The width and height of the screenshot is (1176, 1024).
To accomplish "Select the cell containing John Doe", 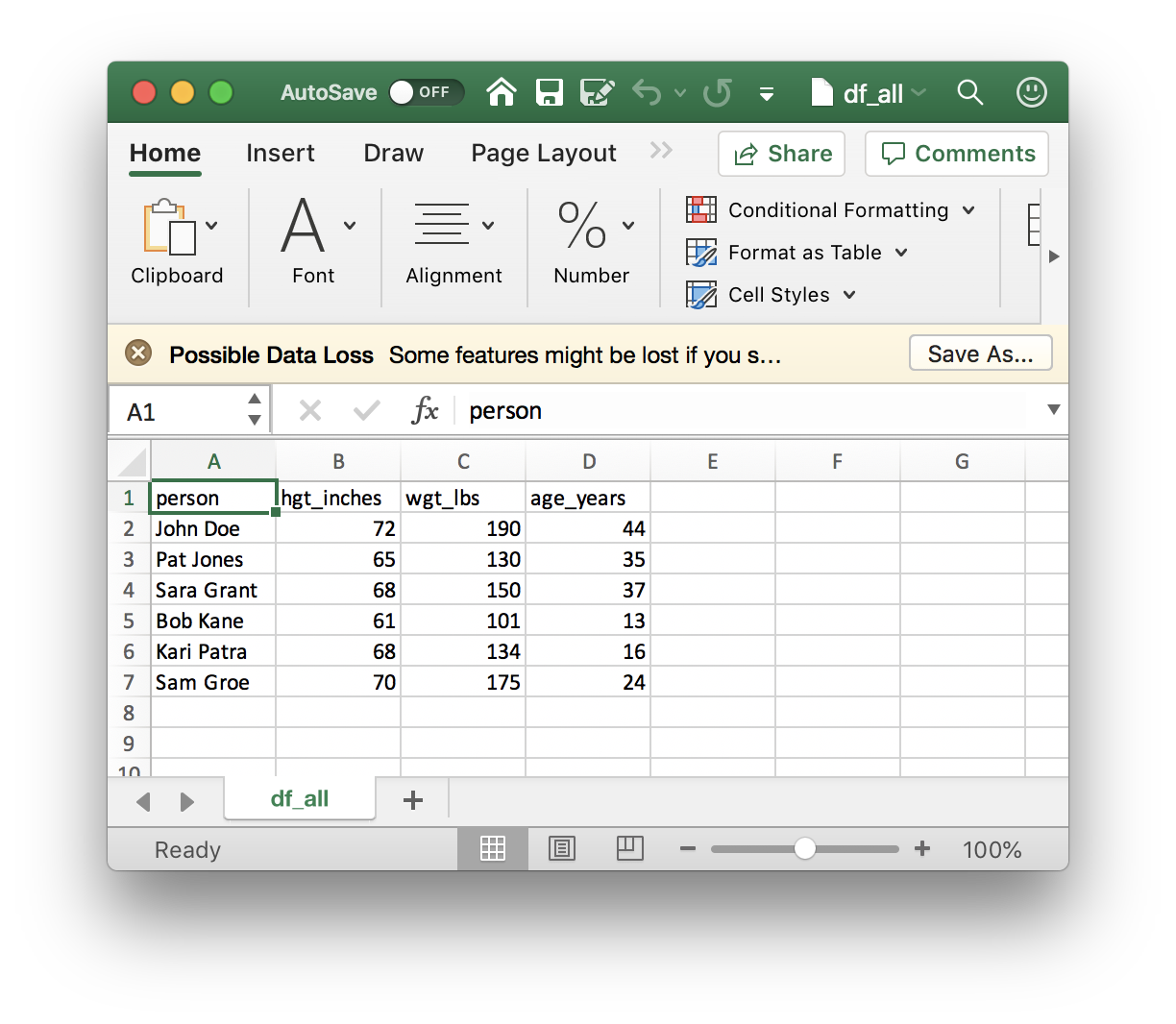I will tap(213, 528).
